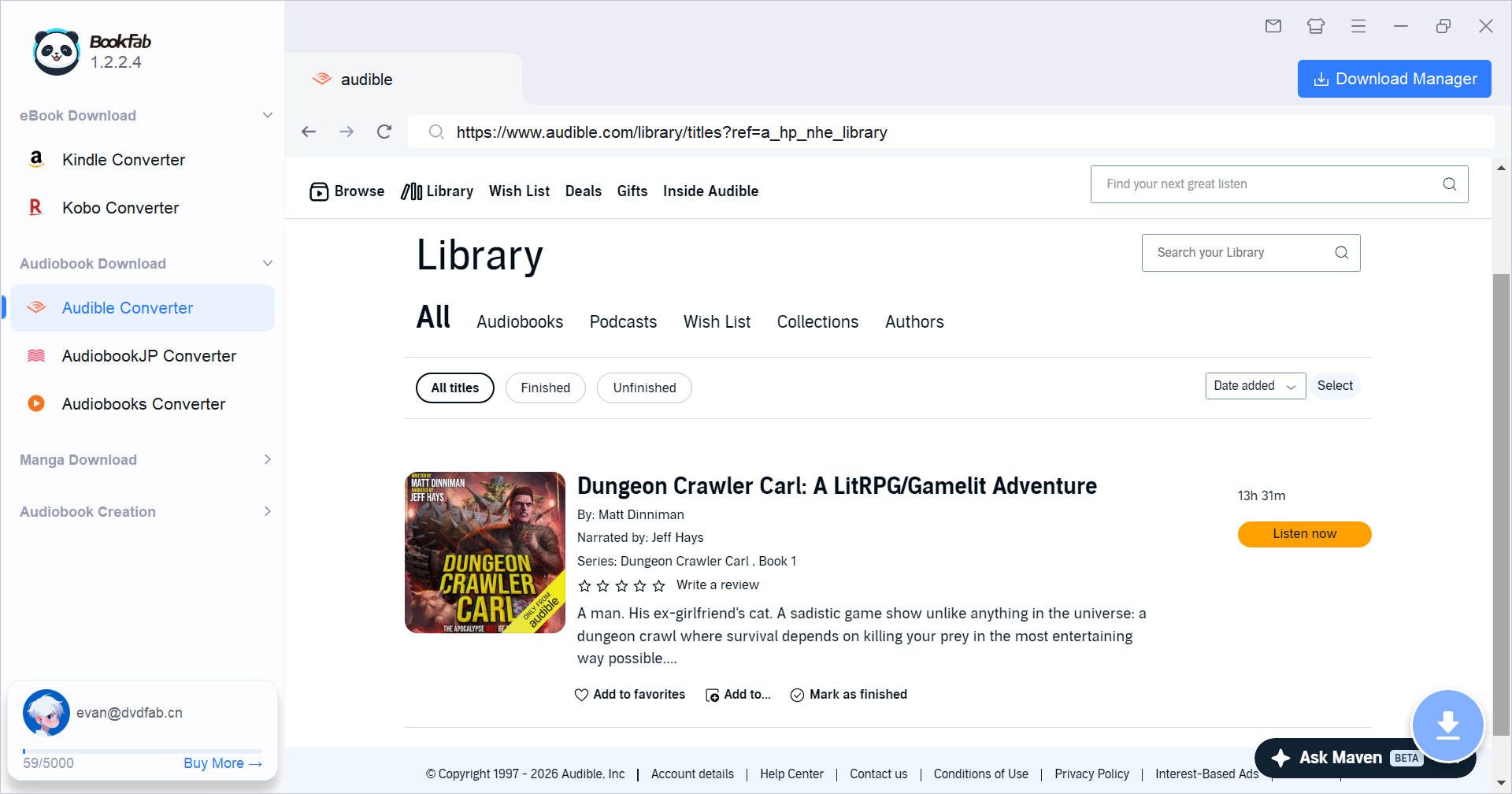Open the Audible Converter tool
The image size is (1512, 794).
[x=128, y=308]
